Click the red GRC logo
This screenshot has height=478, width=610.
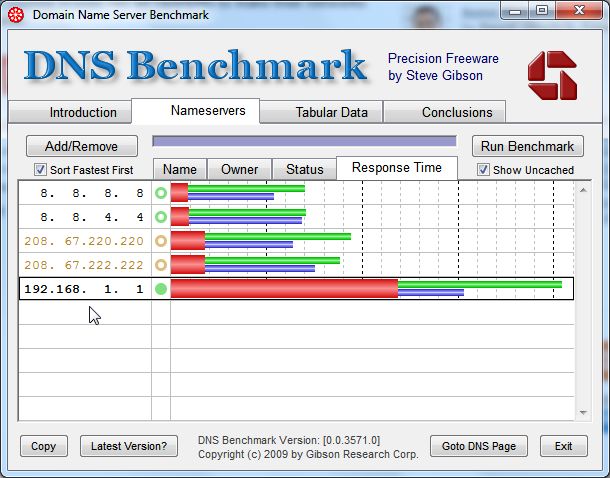click(x=552, y=75)
